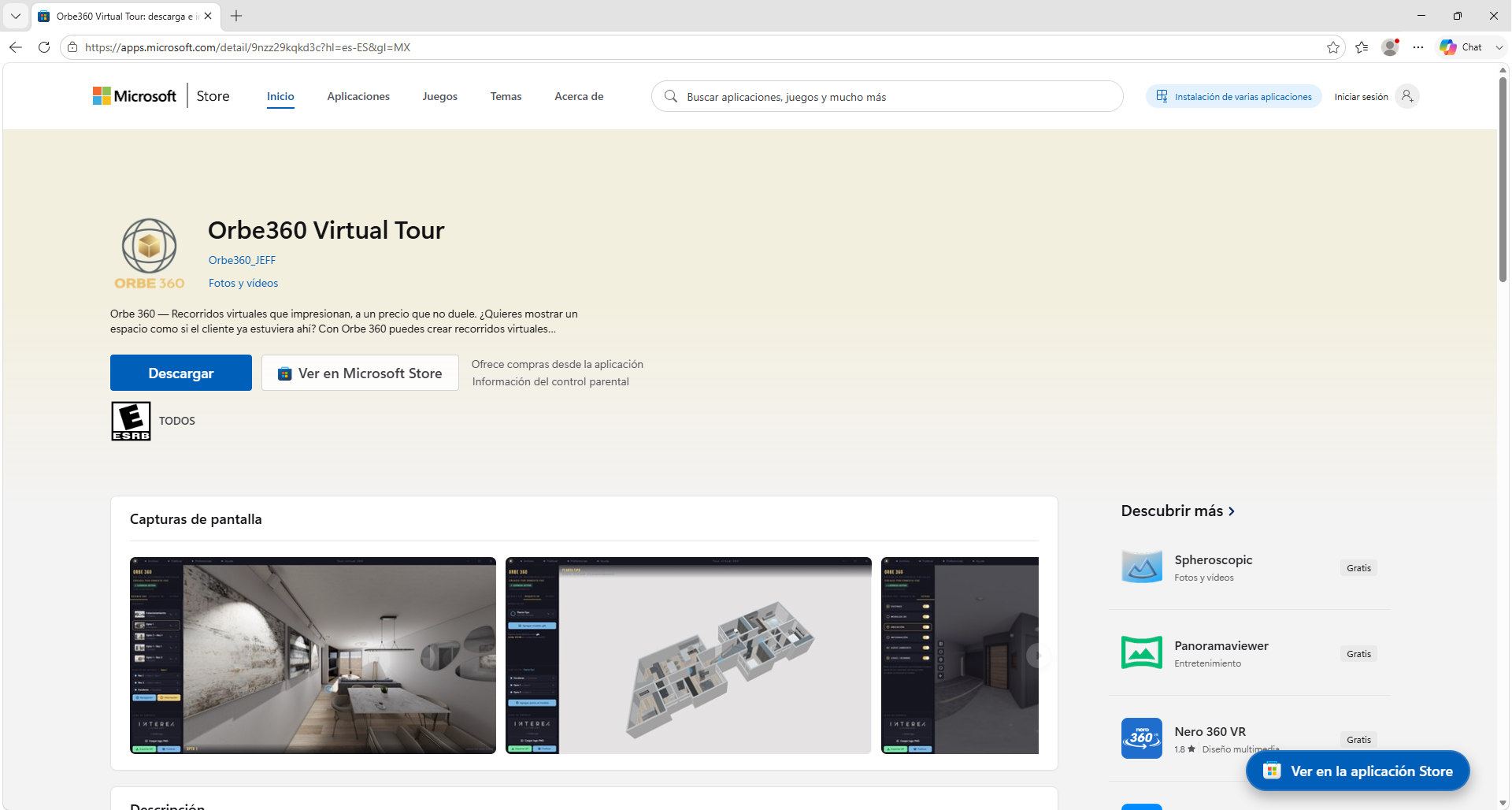Open the Panoramaviewer app icon
This screenshot has width=1512, height=810.
tap(1142, 653)
